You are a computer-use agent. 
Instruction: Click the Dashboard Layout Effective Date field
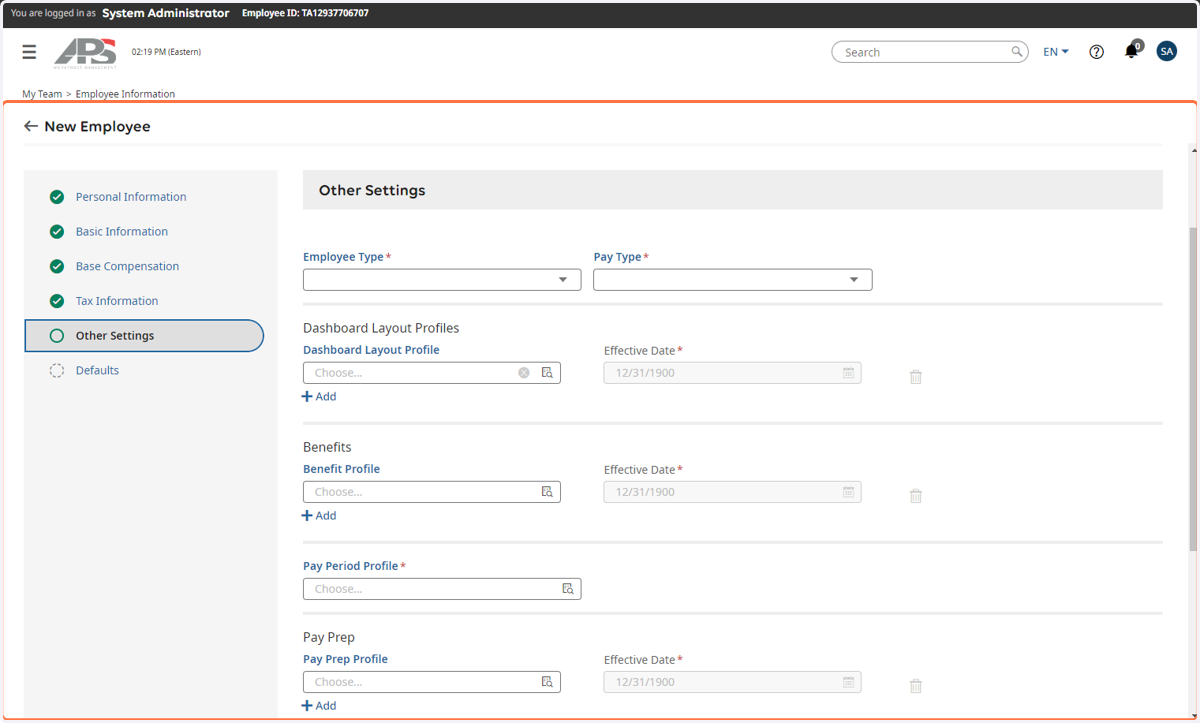[x=732, y=373]
